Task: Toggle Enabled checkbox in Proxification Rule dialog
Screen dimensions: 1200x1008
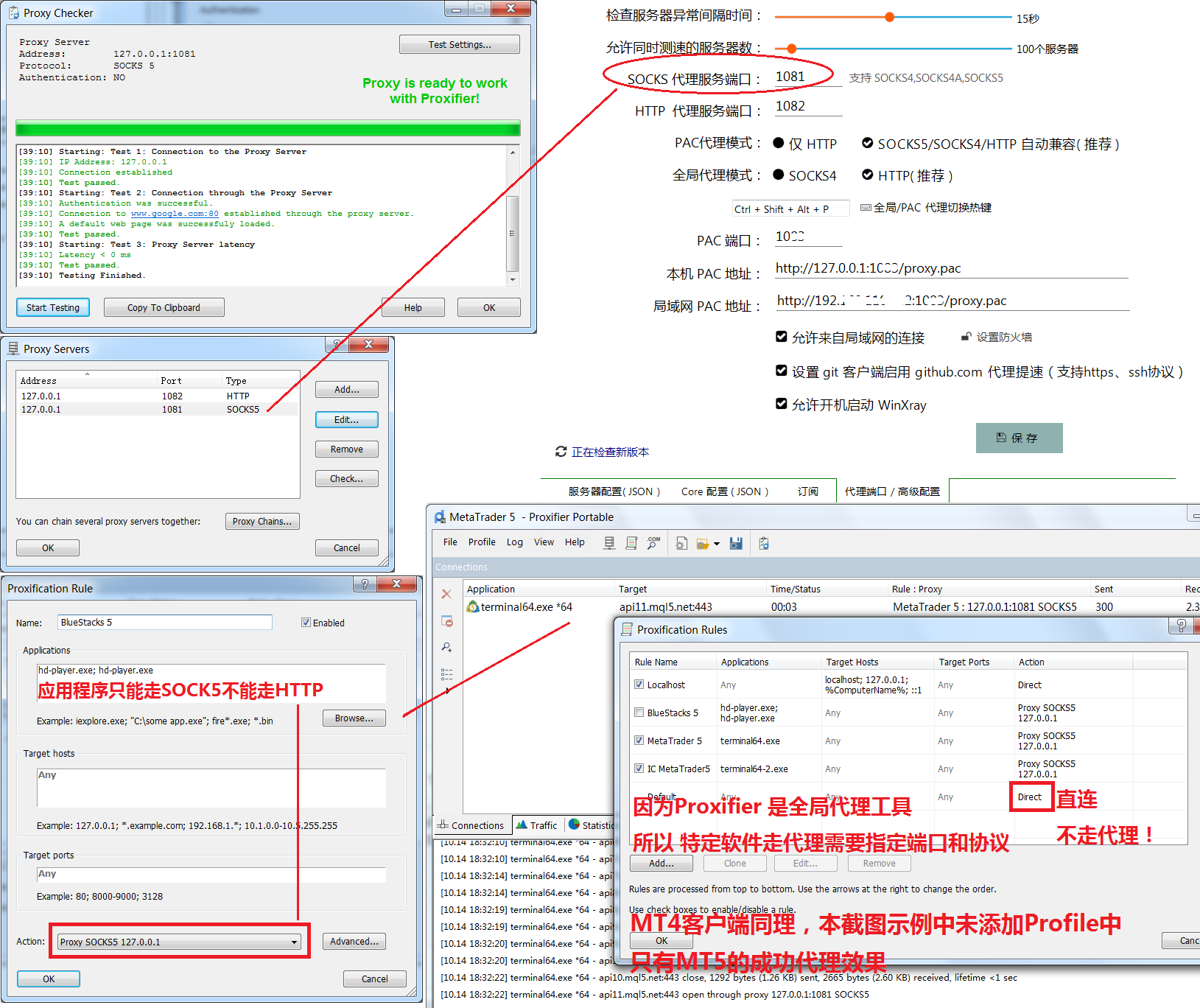Action: [x=306, y=623]
